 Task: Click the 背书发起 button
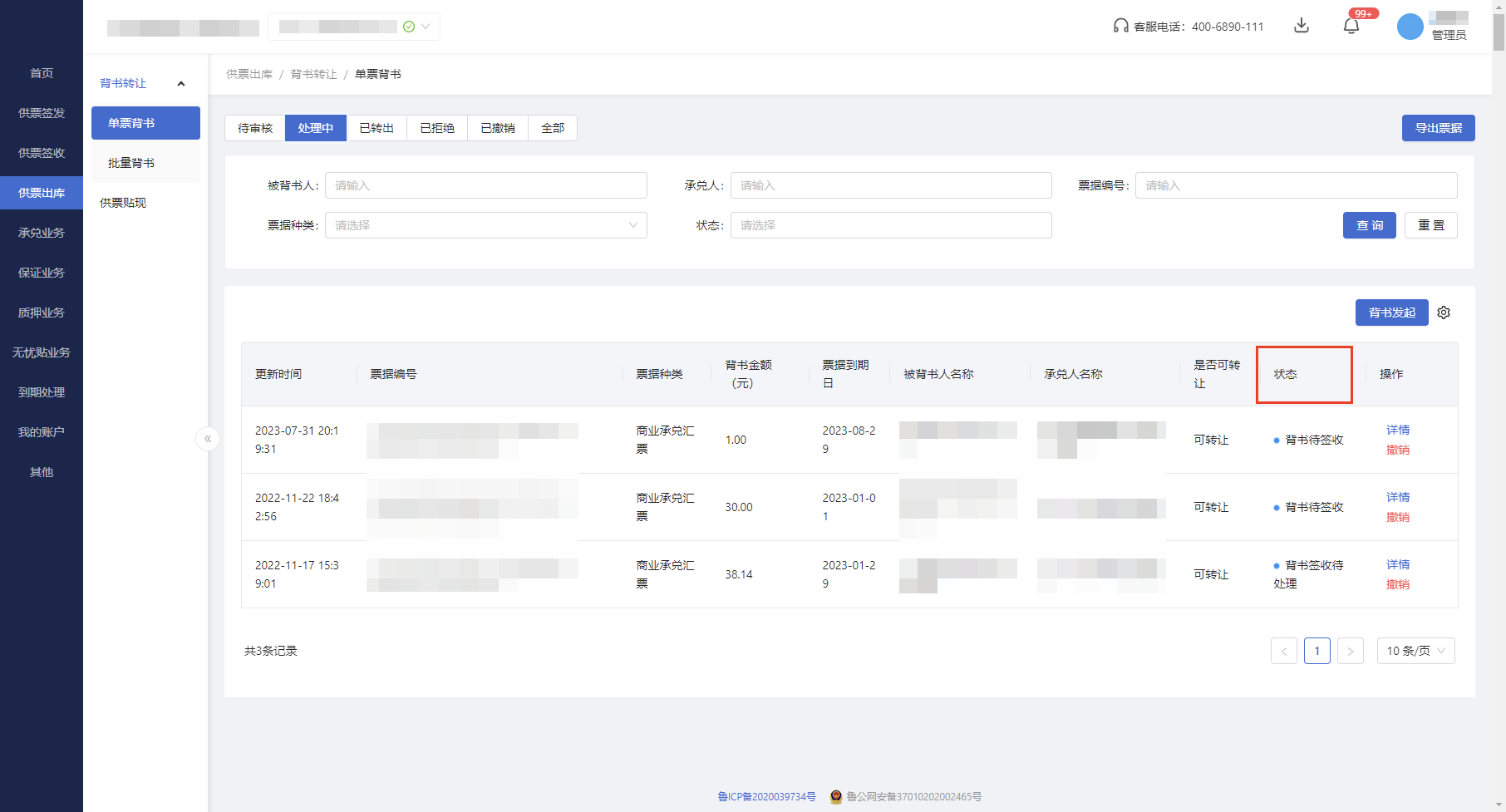[x=1391, y=312]
